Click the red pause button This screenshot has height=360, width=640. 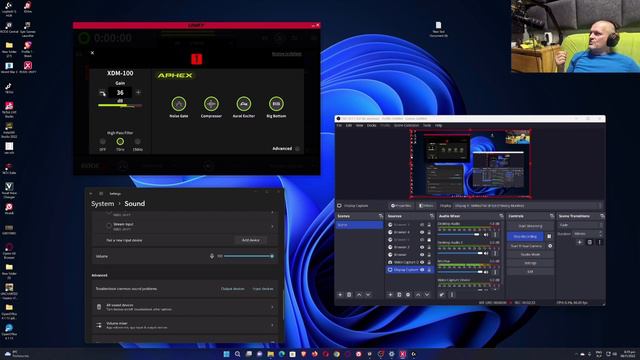[x=197, y=59]
